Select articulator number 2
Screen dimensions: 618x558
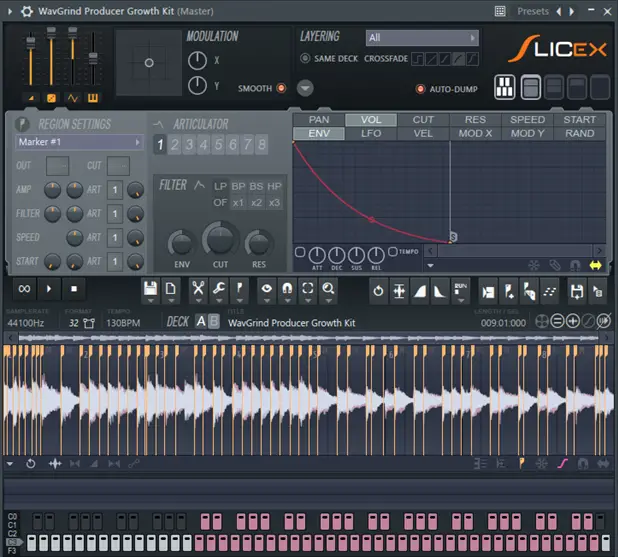coord(175,145)
